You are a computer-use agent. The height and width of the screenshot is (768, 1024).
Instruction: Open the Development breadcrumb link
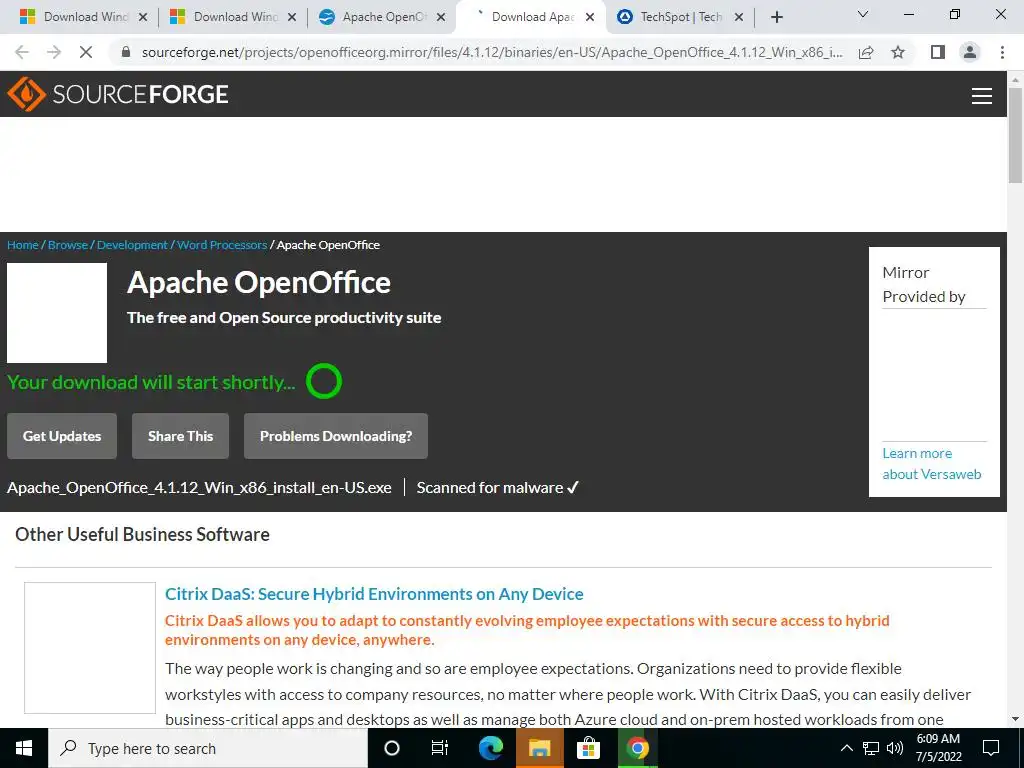click(x=132, y=245)
